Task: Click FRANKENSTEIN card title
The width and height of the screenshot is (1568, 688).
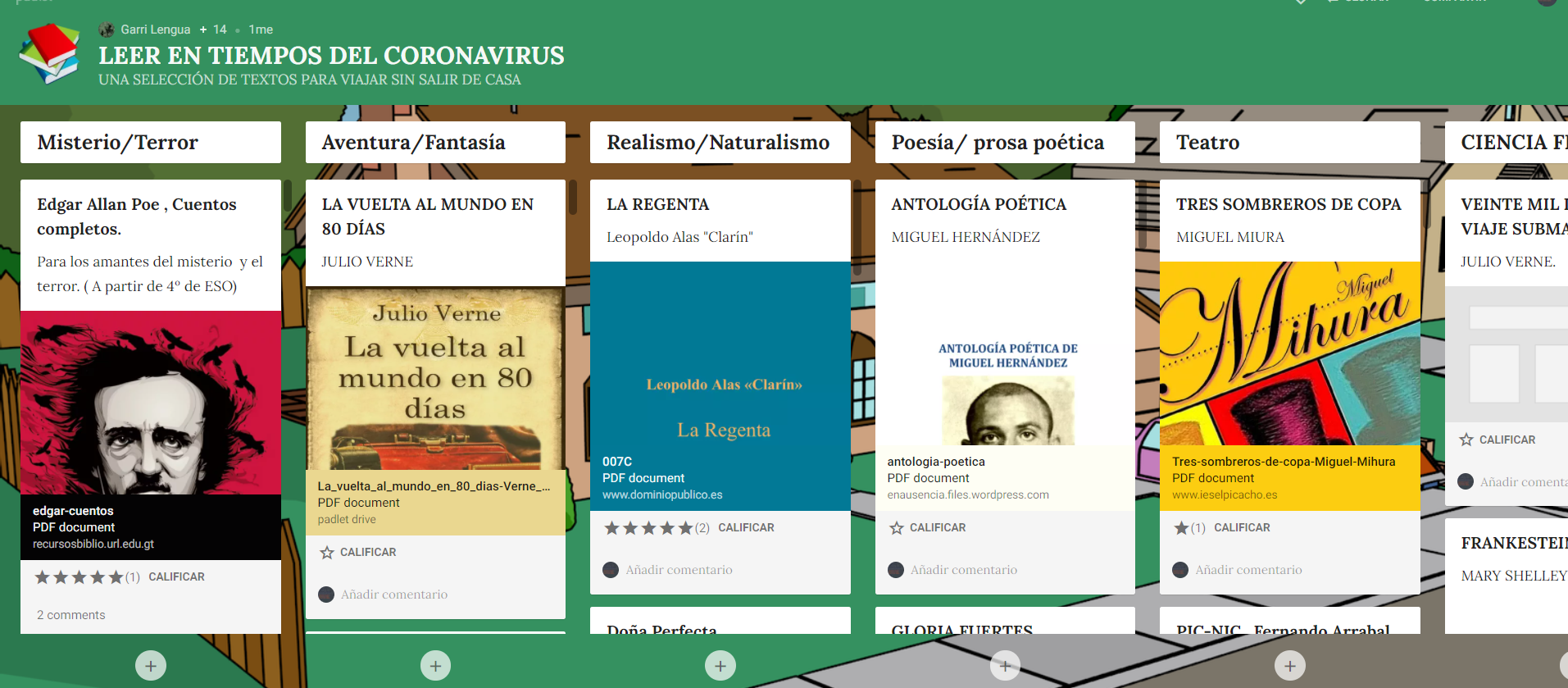Action: [x=1514, y=543]
